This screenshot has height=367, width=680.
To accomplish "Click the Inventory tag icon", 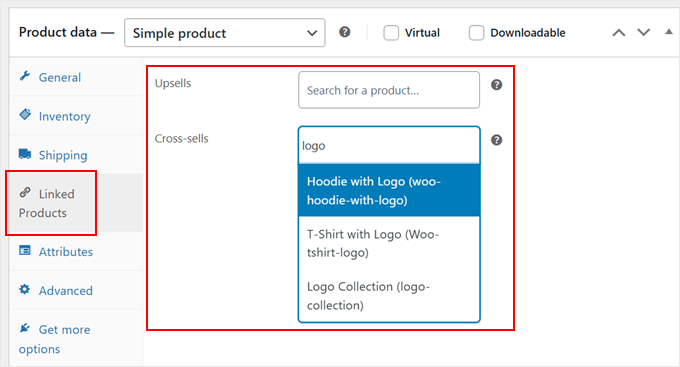I will coord(25,115).
